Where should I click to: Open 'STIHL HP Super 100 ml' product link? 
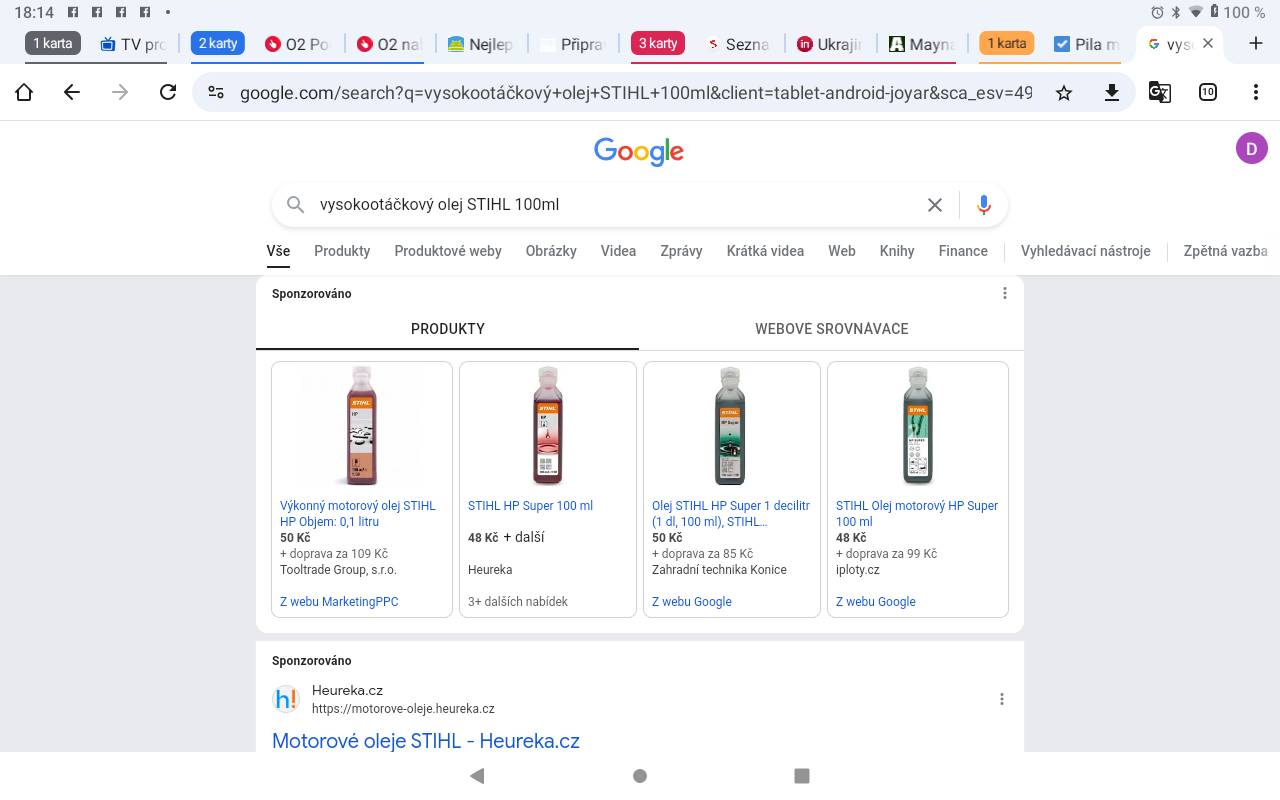pos(530,506)
